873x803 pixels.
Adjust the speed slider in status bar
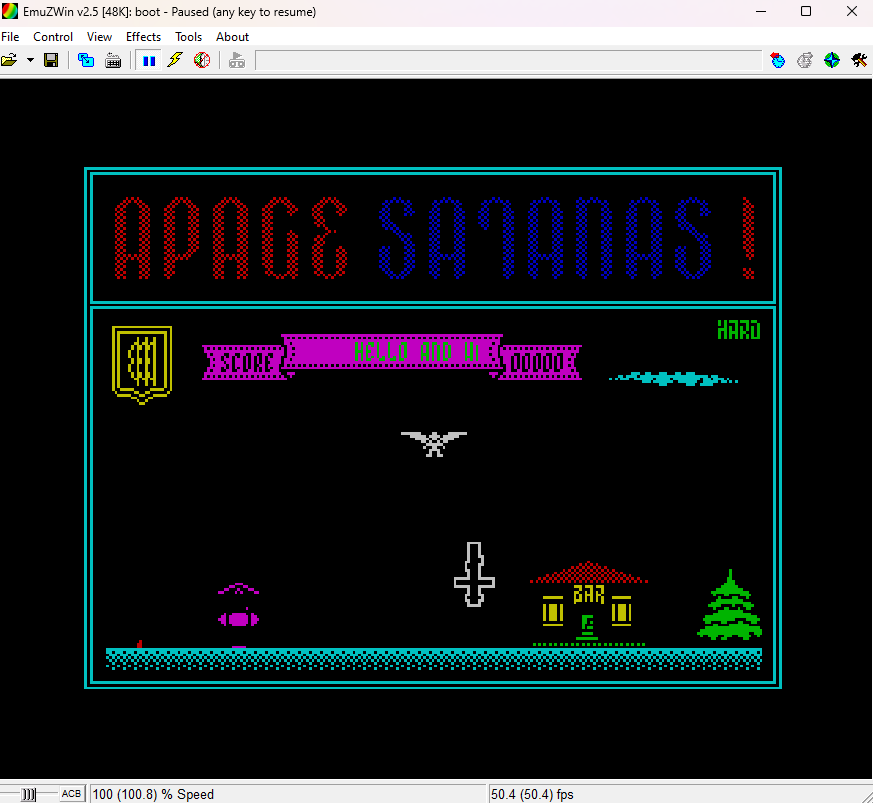(x=28, y=794)
